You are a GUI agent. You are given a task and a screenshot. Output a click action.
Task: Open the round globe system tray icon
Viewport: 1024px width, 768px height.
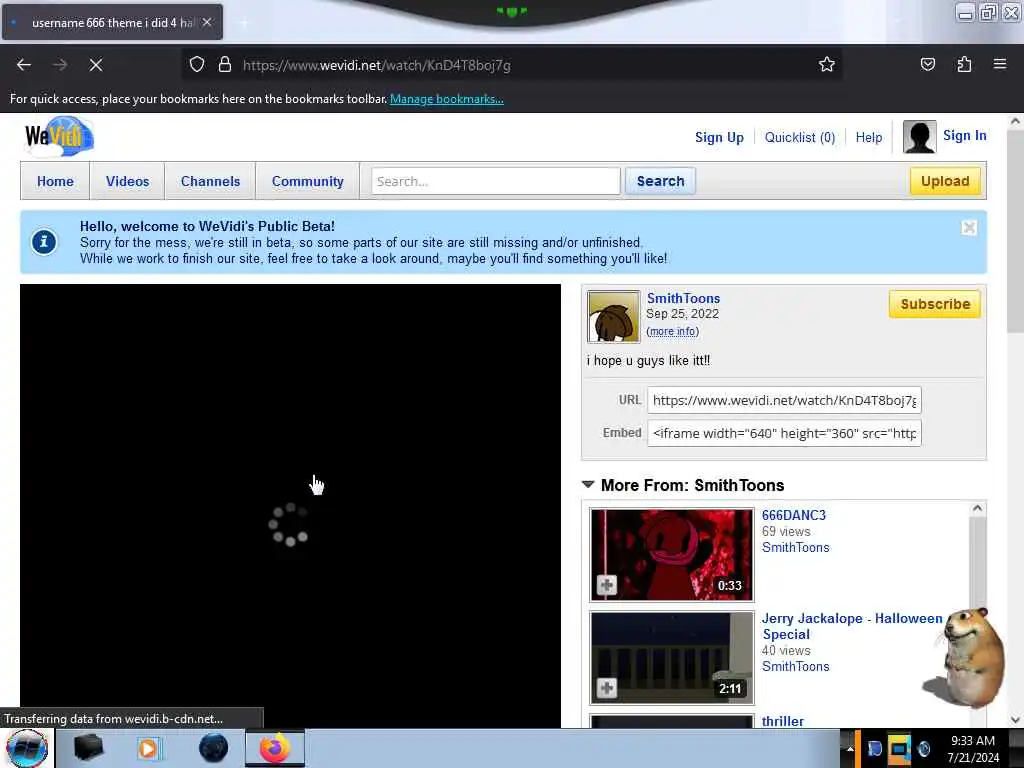[x=924, y=748]
